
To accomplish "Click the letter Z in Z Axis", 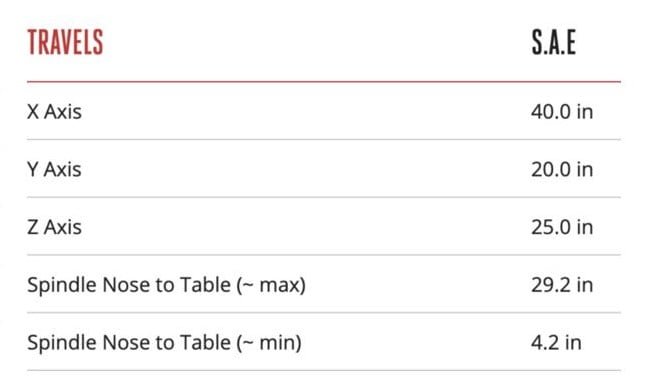I will click(33, 227).
